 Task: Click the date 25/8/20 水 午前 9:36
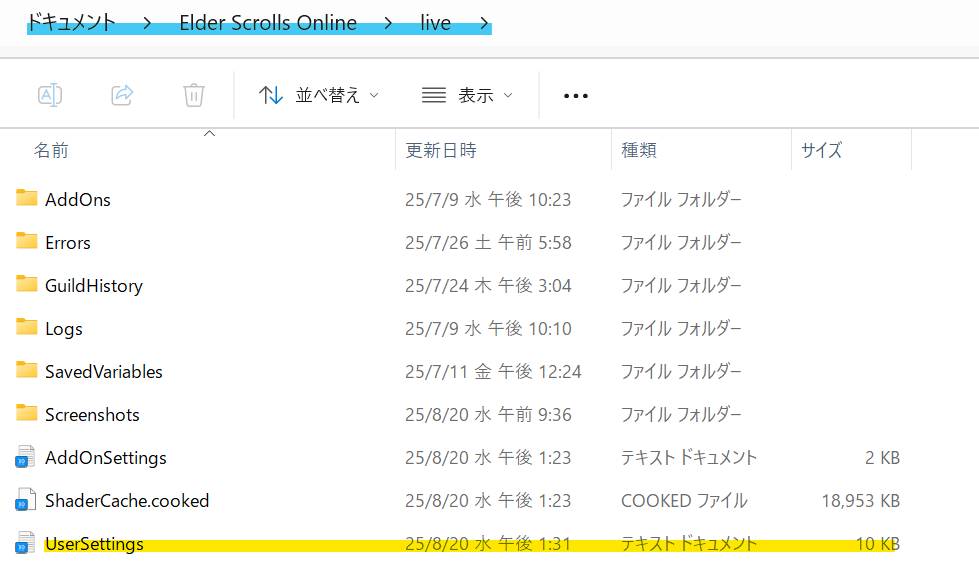[488, 415]
